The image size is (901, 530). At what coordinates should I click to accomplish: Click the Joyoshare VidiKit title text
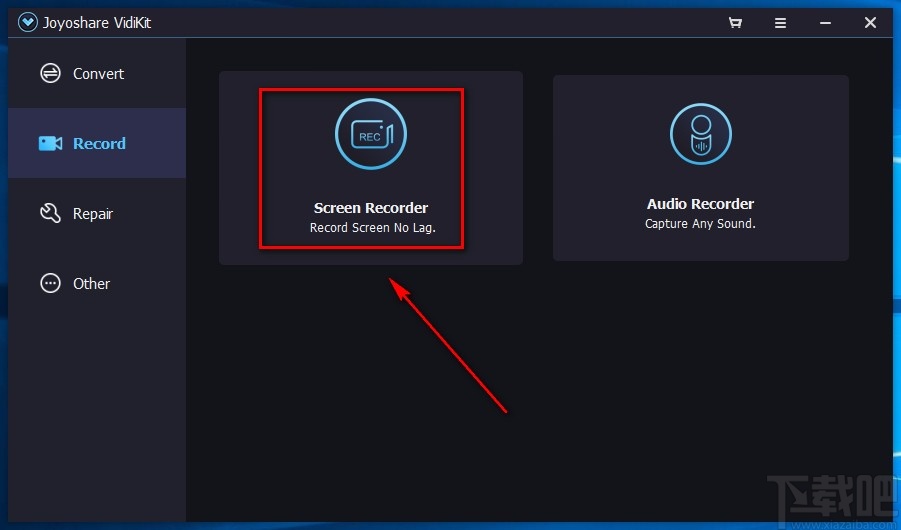(x=97, y=23)
